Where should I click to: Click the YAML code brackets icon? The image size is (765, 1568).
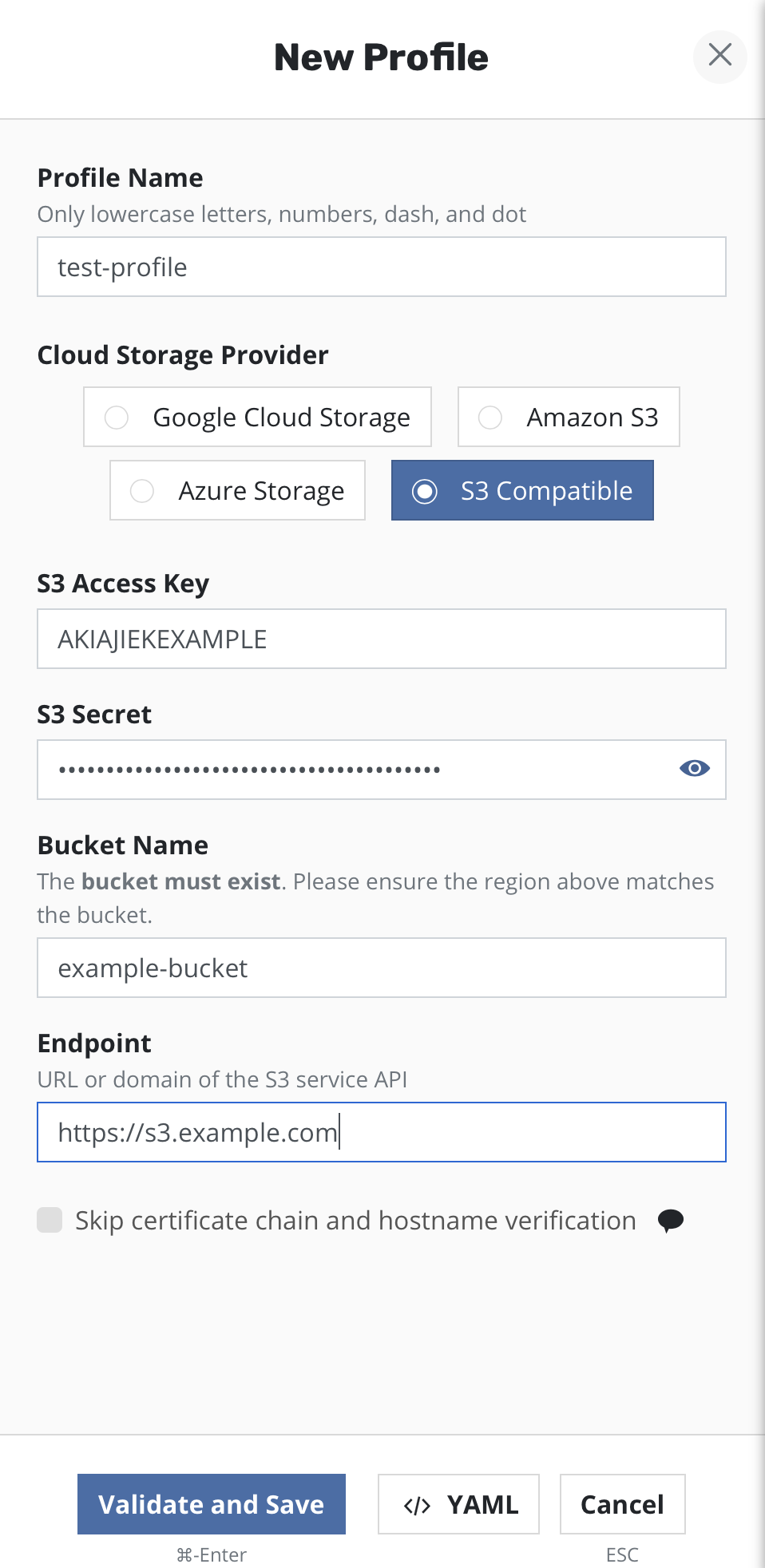click(x=417, y=1506)
